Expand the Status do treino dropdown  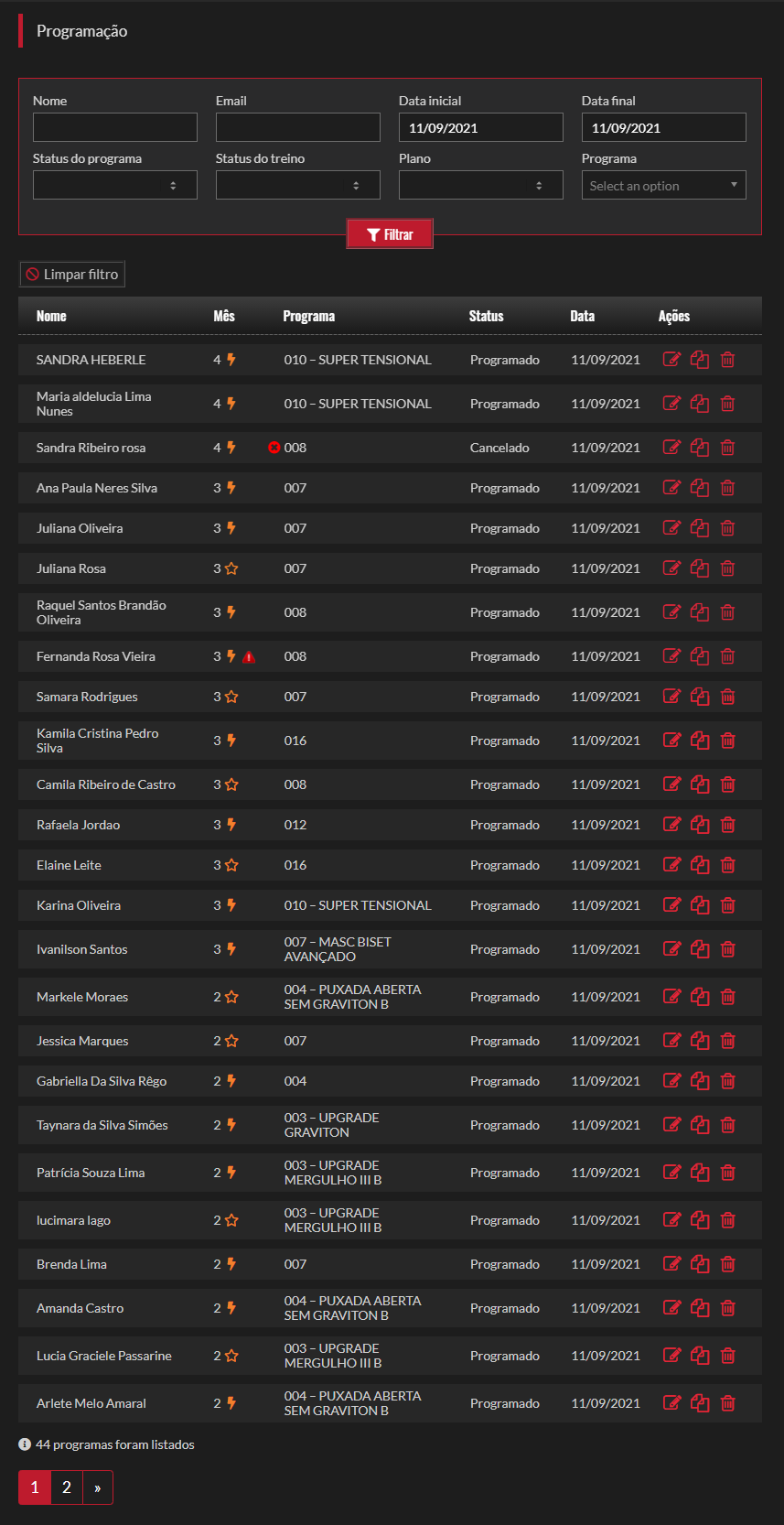click(298, 185)
